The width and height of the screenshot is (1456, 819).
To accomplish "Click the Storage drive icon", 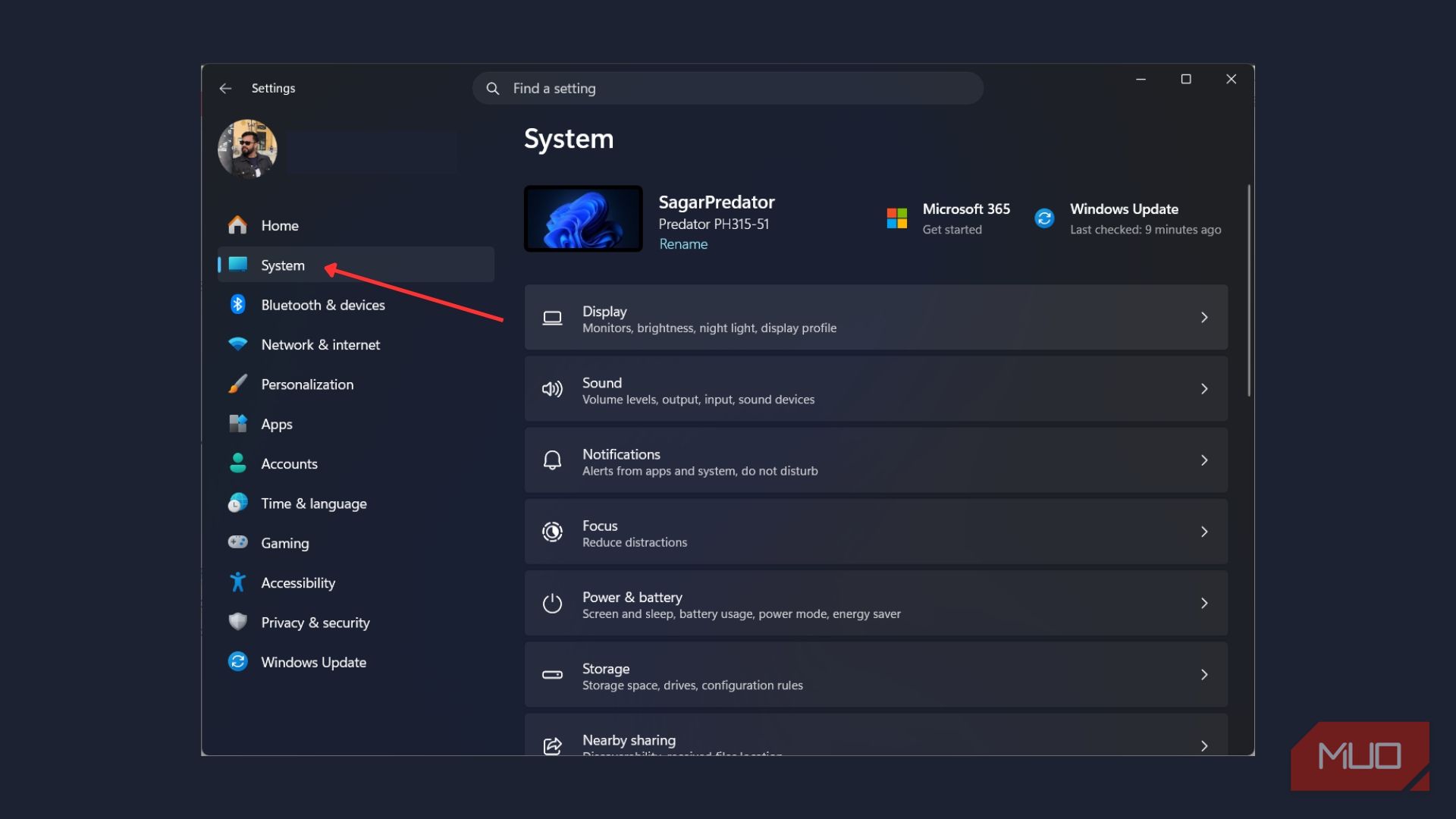I will [x=552, y=674].
